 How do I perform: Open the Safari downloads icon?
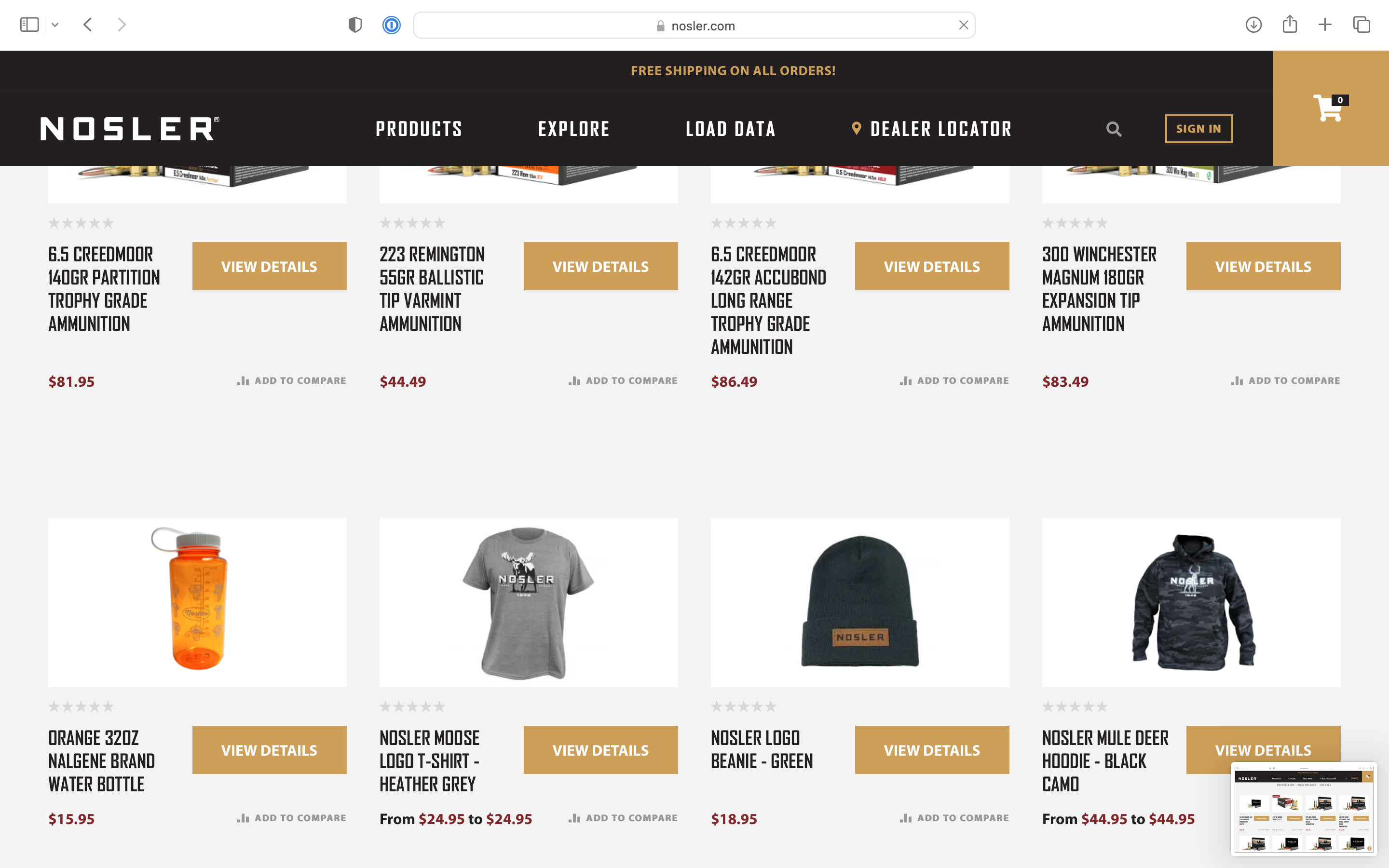[x=1253, y=25]
